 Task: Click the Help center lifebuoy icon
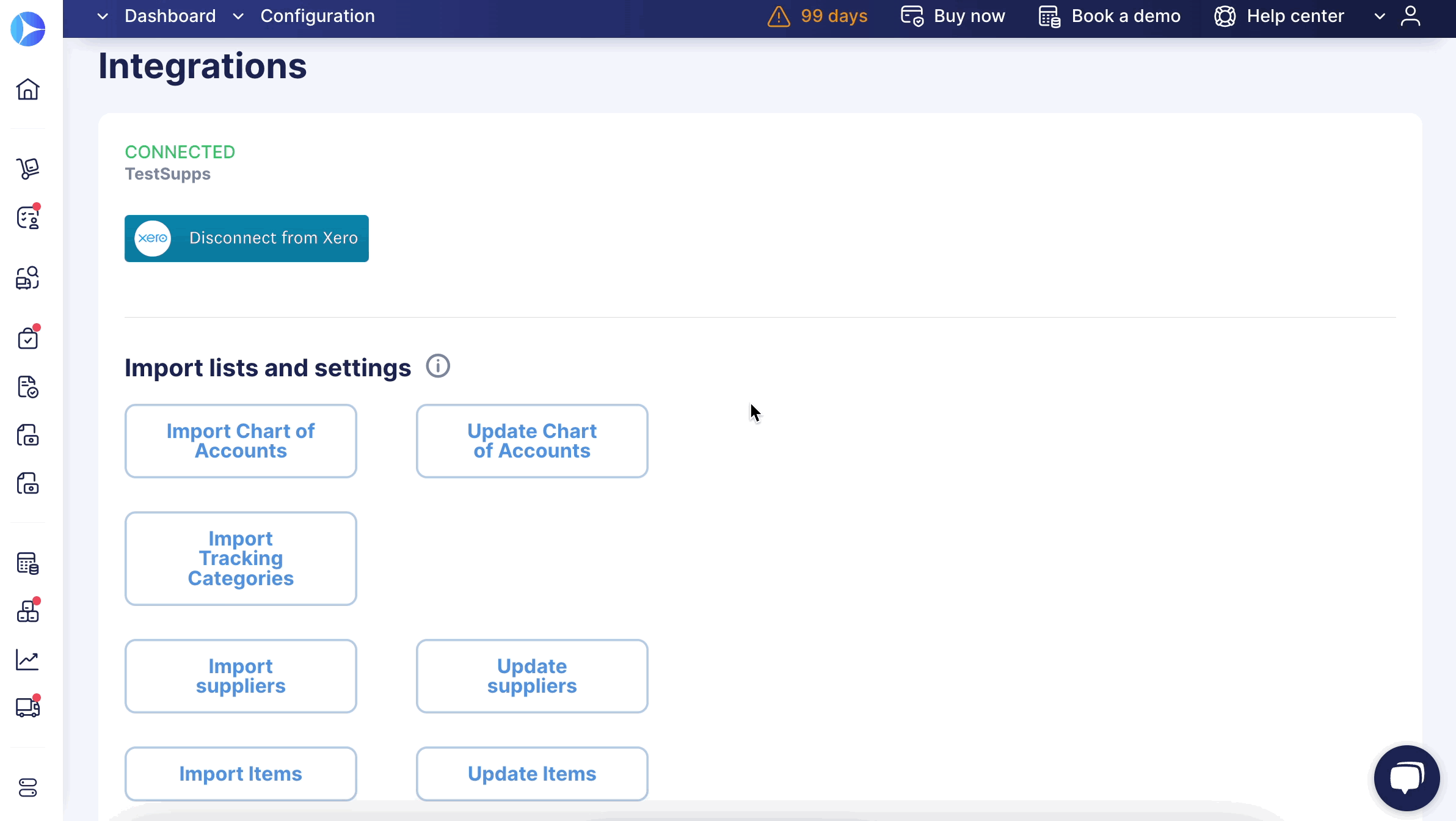pyautogui.click(x=1225, y=16)
